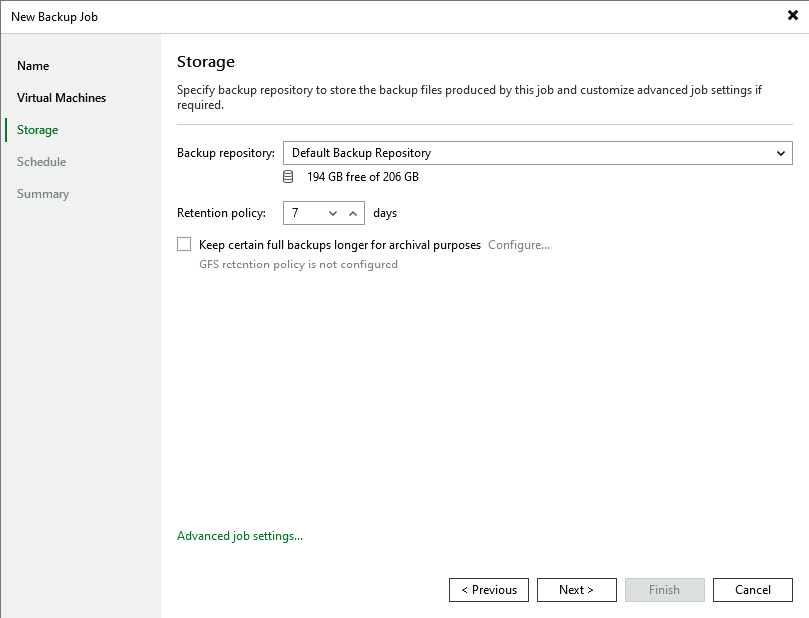Select the Storage step

tap(38, 130)
